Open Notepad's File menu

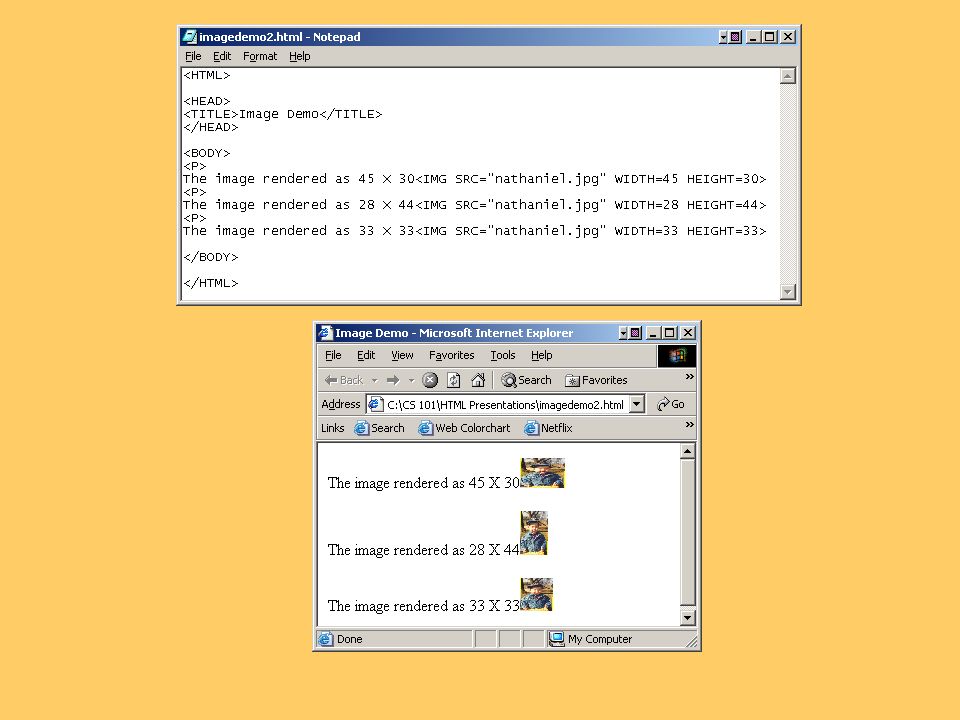click(193, 56)
